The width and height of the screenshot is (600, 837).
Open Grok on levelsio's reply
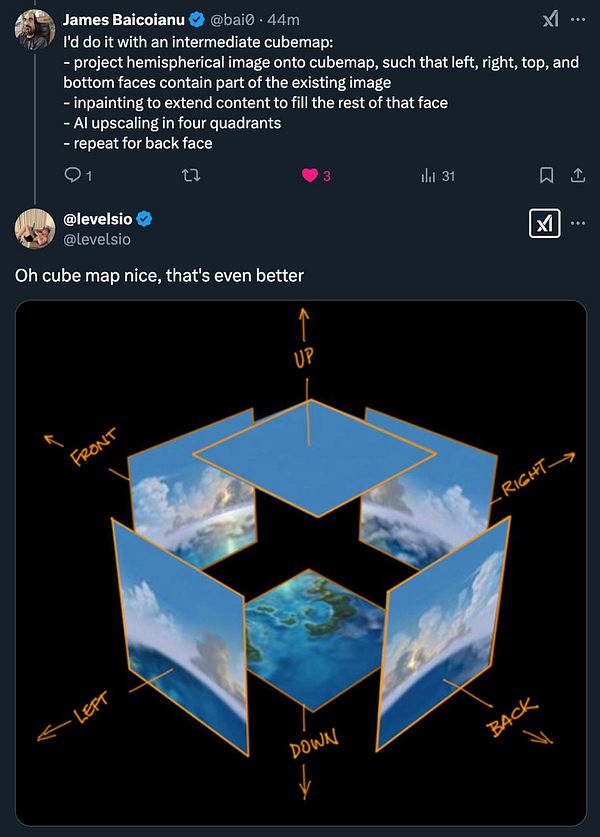tap(544, 223)
